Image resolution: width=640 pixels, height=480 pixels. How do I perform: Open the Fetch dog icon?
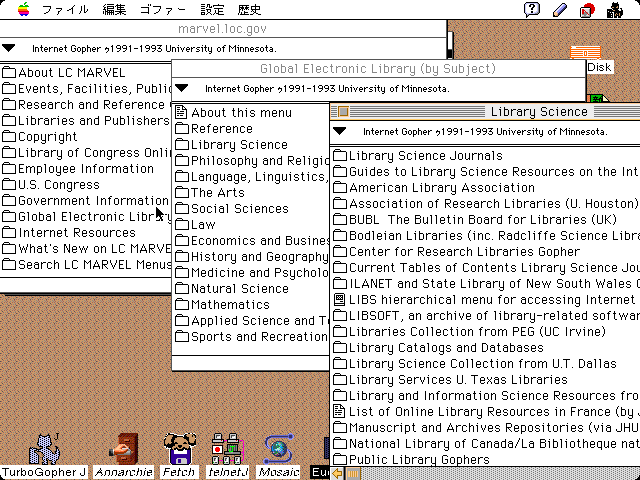179,447
